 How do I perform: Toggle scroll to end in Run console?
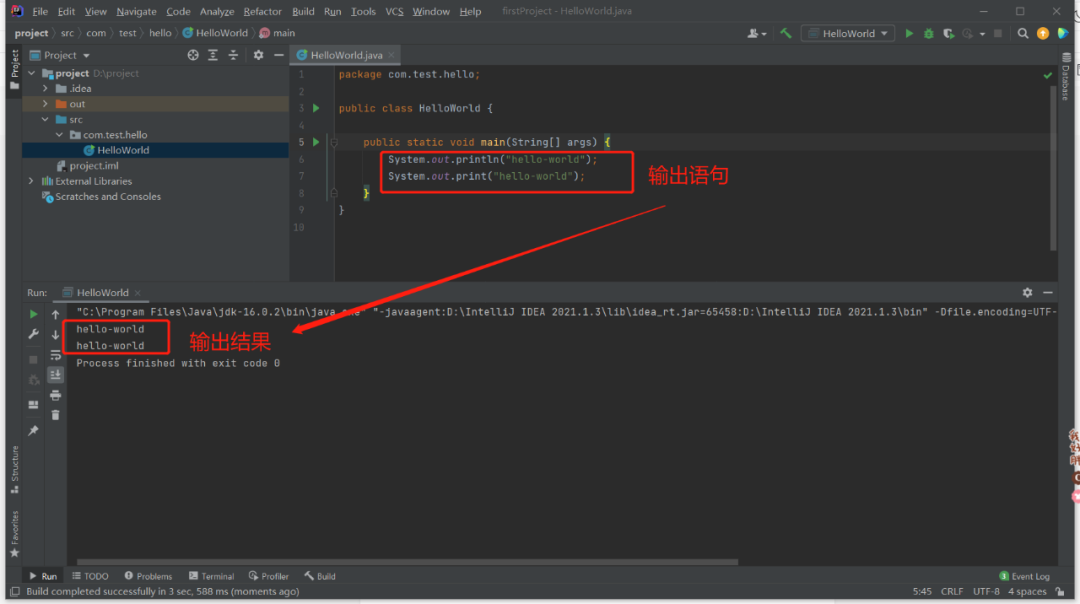[55, 374]
